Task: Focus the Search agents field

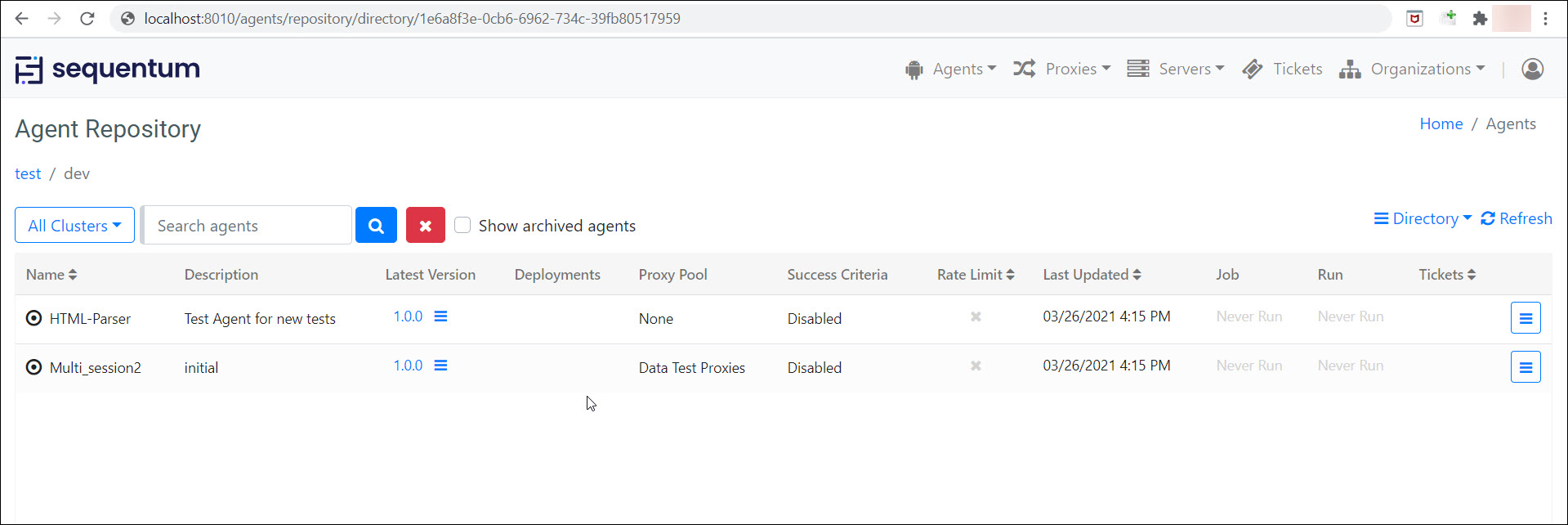Action: coord(247,226)
